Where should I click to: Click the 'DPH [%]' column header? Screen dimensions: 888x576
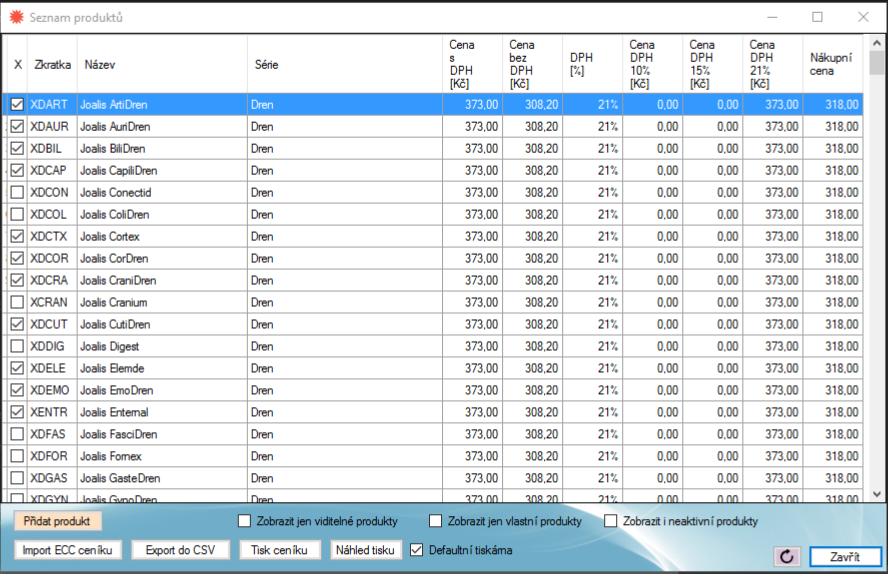(x=592, y=65)
